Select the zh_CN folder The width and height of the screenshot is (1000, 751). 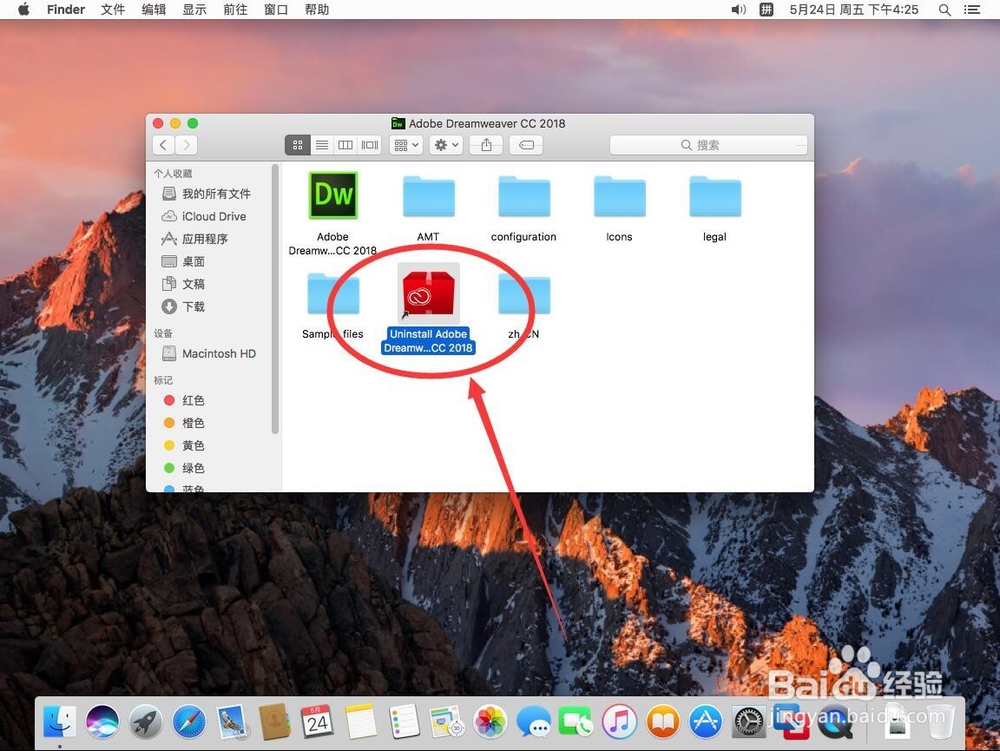(x=524, y=294)
